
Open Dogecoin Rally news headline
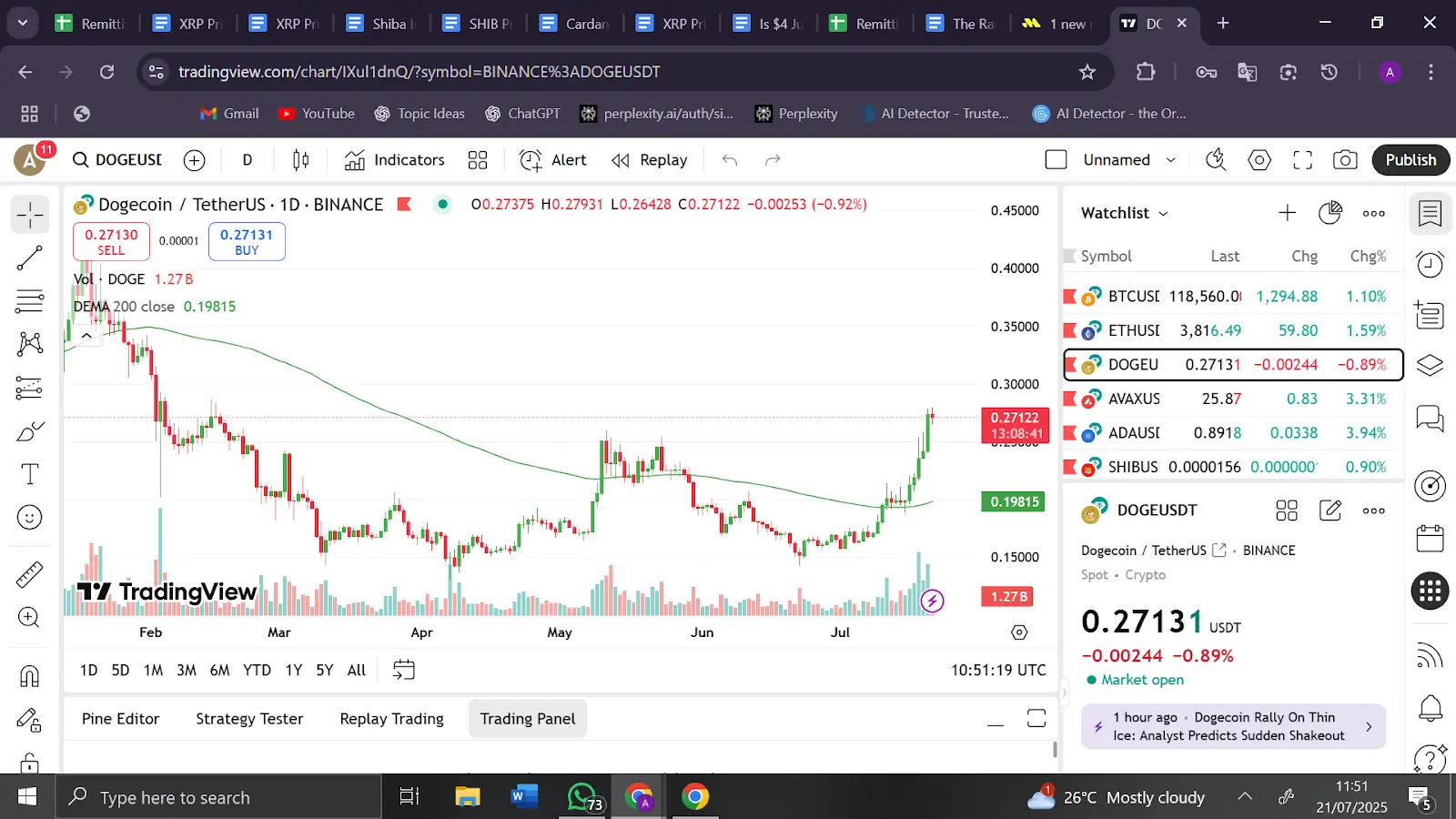click(1233, 726)
